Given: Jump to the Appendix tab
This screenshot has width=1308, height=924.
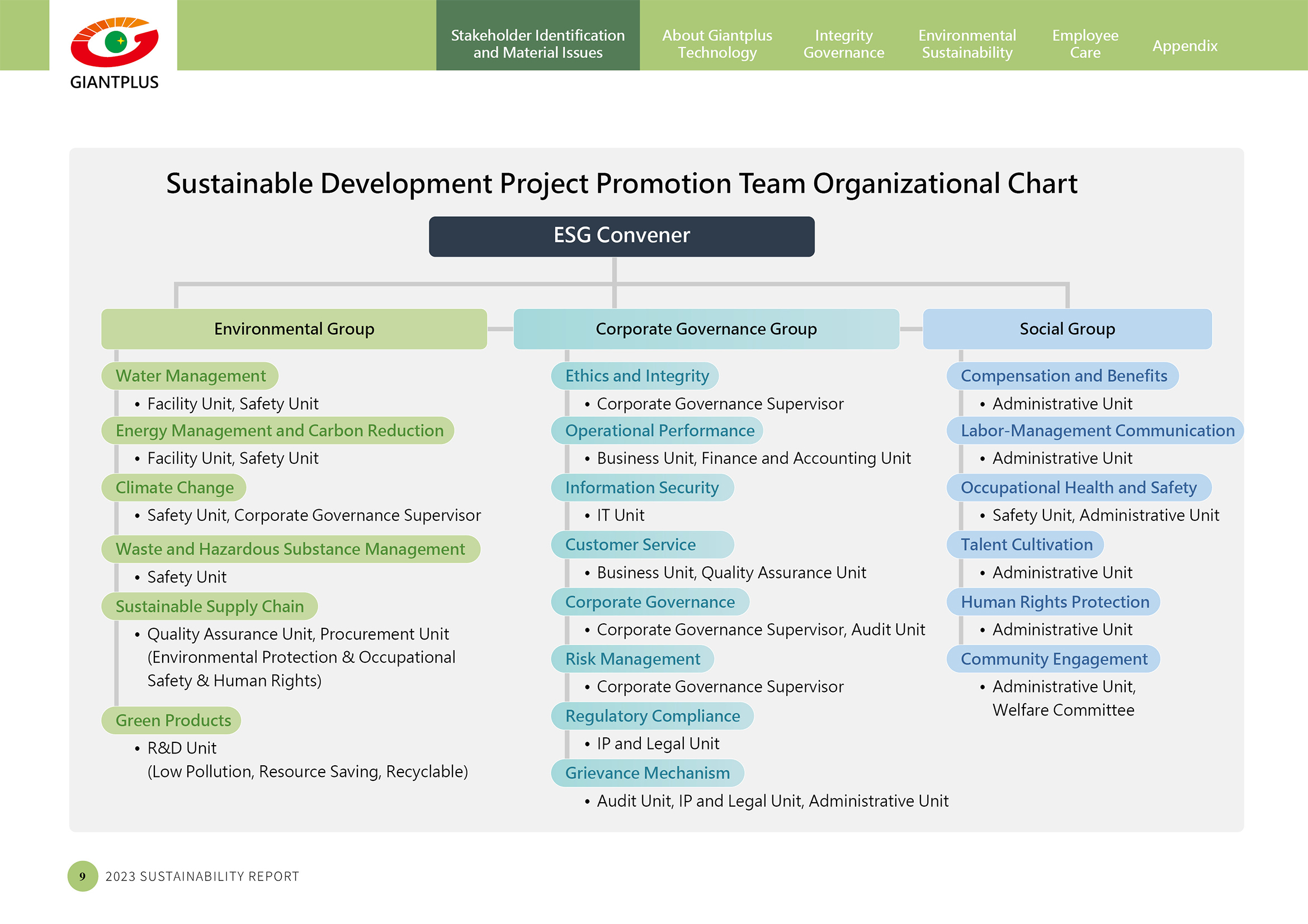Looking at the screenshot, I should [x=1184, y=45].
